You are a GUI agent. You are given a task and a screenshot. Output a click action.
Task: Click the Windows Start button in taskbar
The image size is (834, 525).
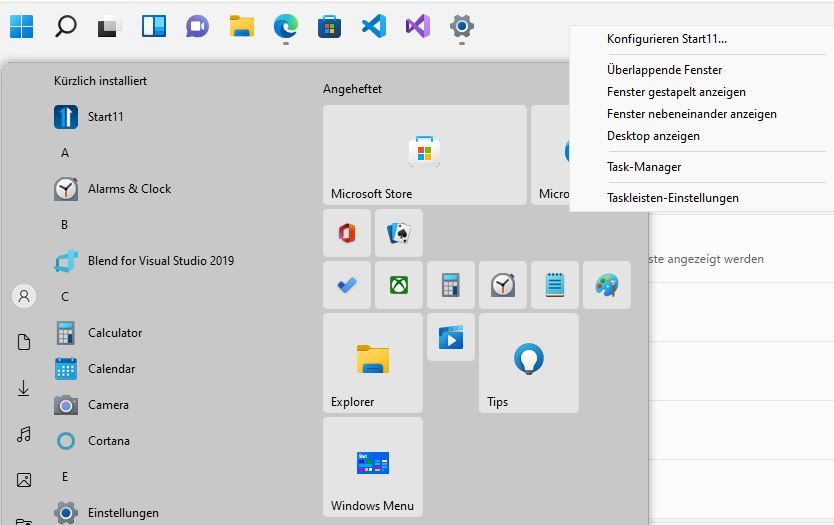coord(21,26)
